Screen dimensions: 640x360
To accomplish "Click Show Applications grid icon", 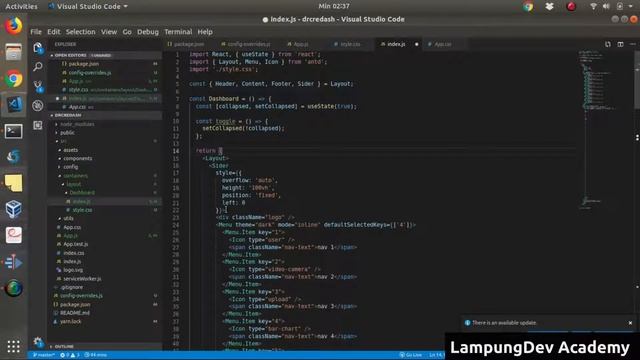I will pyautogui.click(x=13, y=347).
